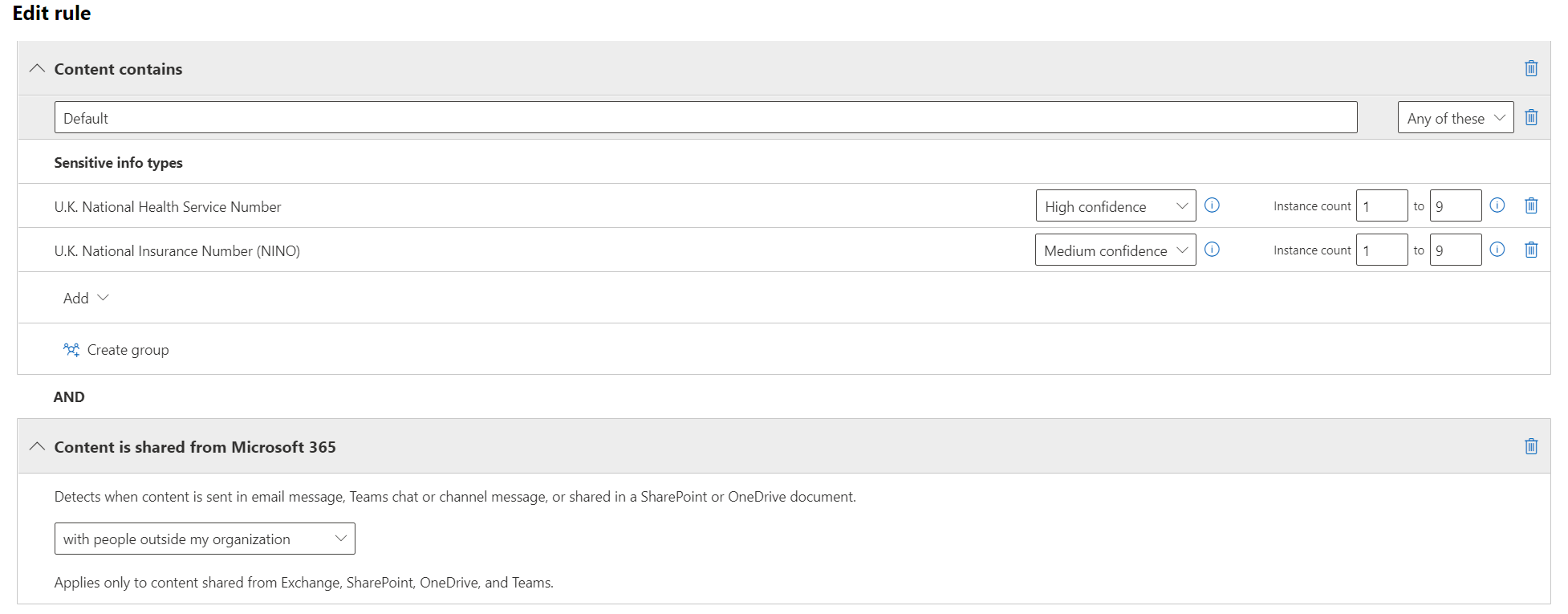This screenshot has height=614, width=1568.
Task: Open the High confidence dropdown
Action: click(1115, 205)
